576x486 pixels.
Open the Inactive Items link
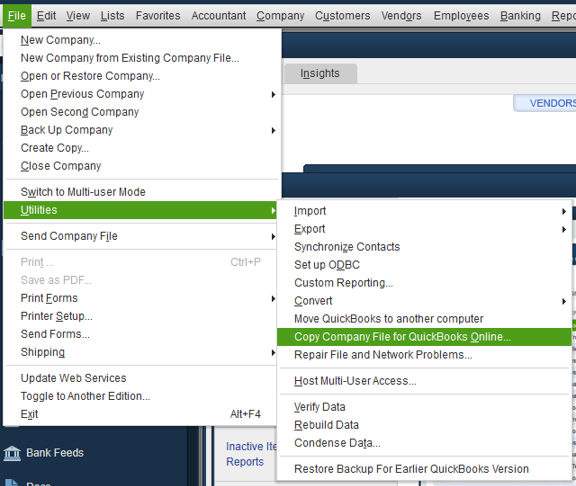tap(251, 446)
